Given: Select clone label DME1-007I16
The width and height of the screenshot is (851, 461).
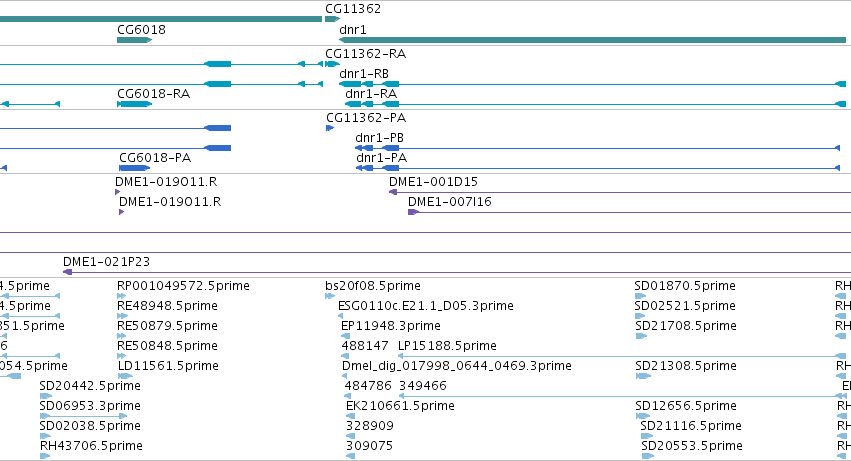Looking at the screenshot, I should [449, 201].
